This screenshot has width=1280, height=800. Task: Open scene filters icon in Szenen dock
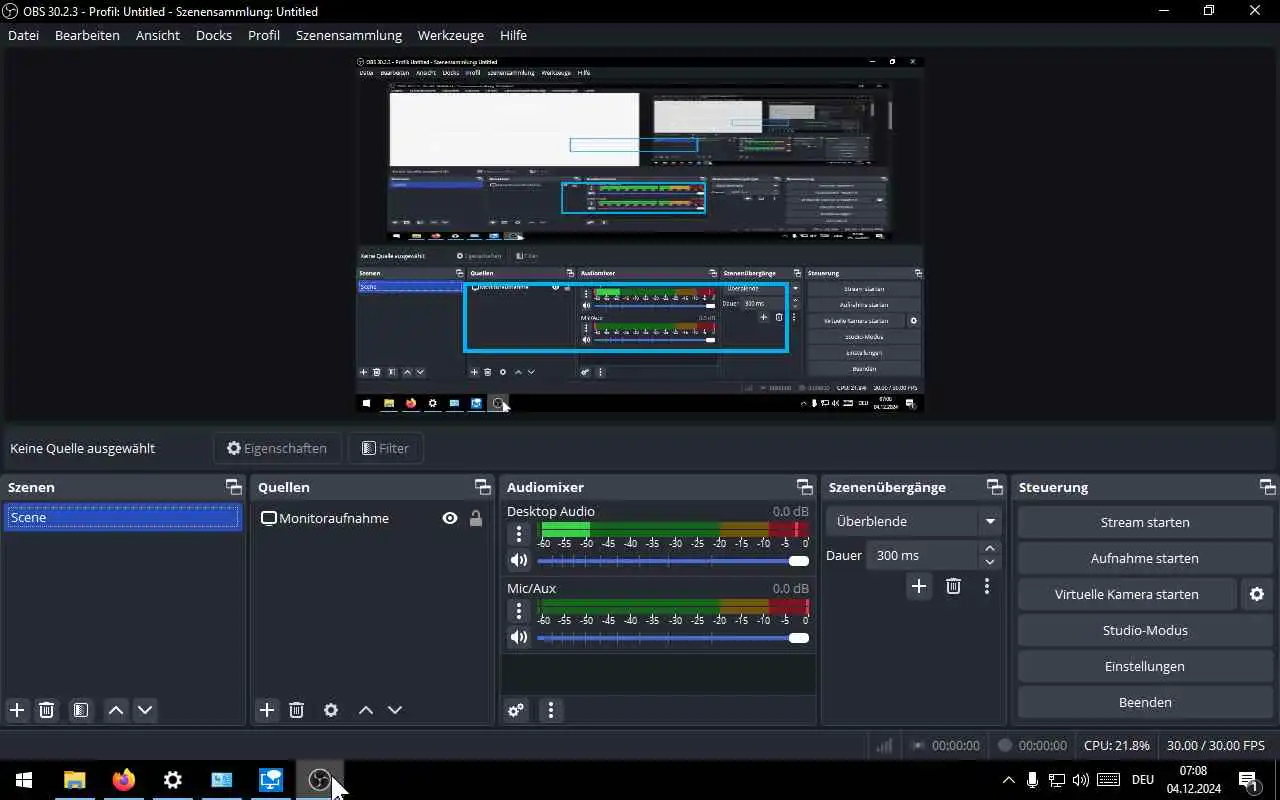point(81,710)
